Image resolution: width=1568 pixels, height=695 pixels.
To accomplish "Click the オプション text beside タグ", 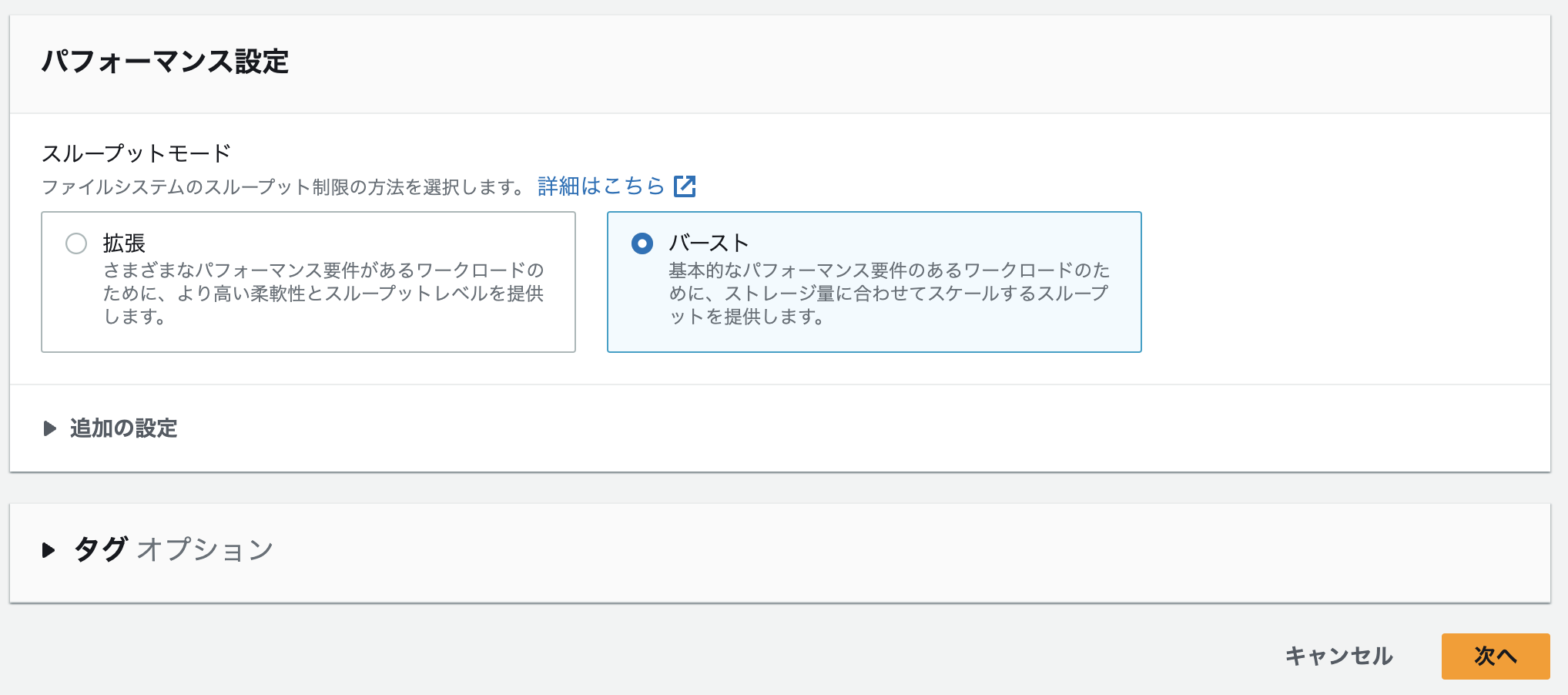I will coord(205,549).
